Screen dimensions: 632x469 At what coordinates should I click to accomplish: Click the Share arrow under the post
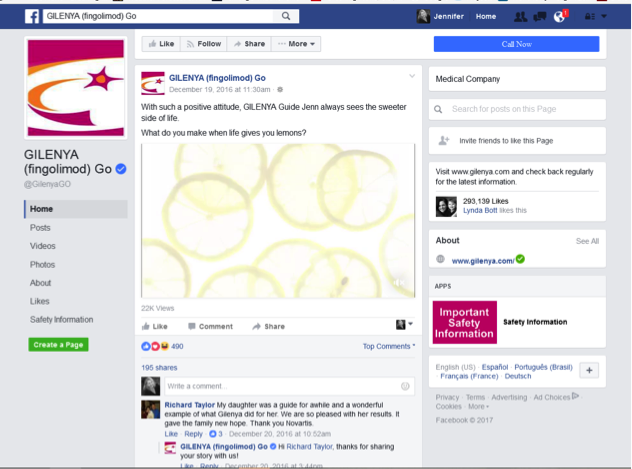[268, 326]
